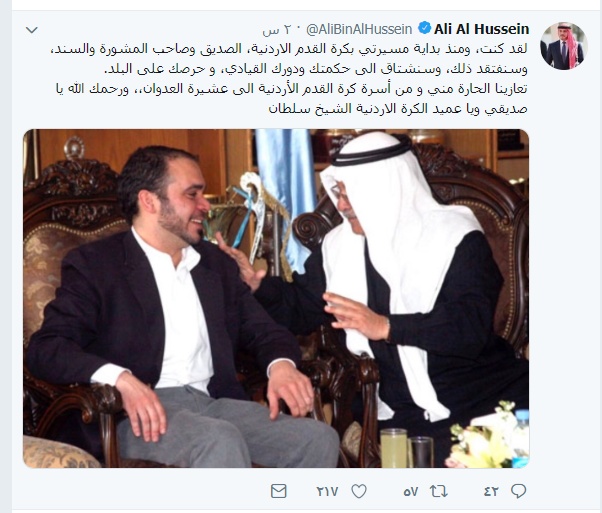Click the reply speech bubble icon
602x513 pixels.
519,491
